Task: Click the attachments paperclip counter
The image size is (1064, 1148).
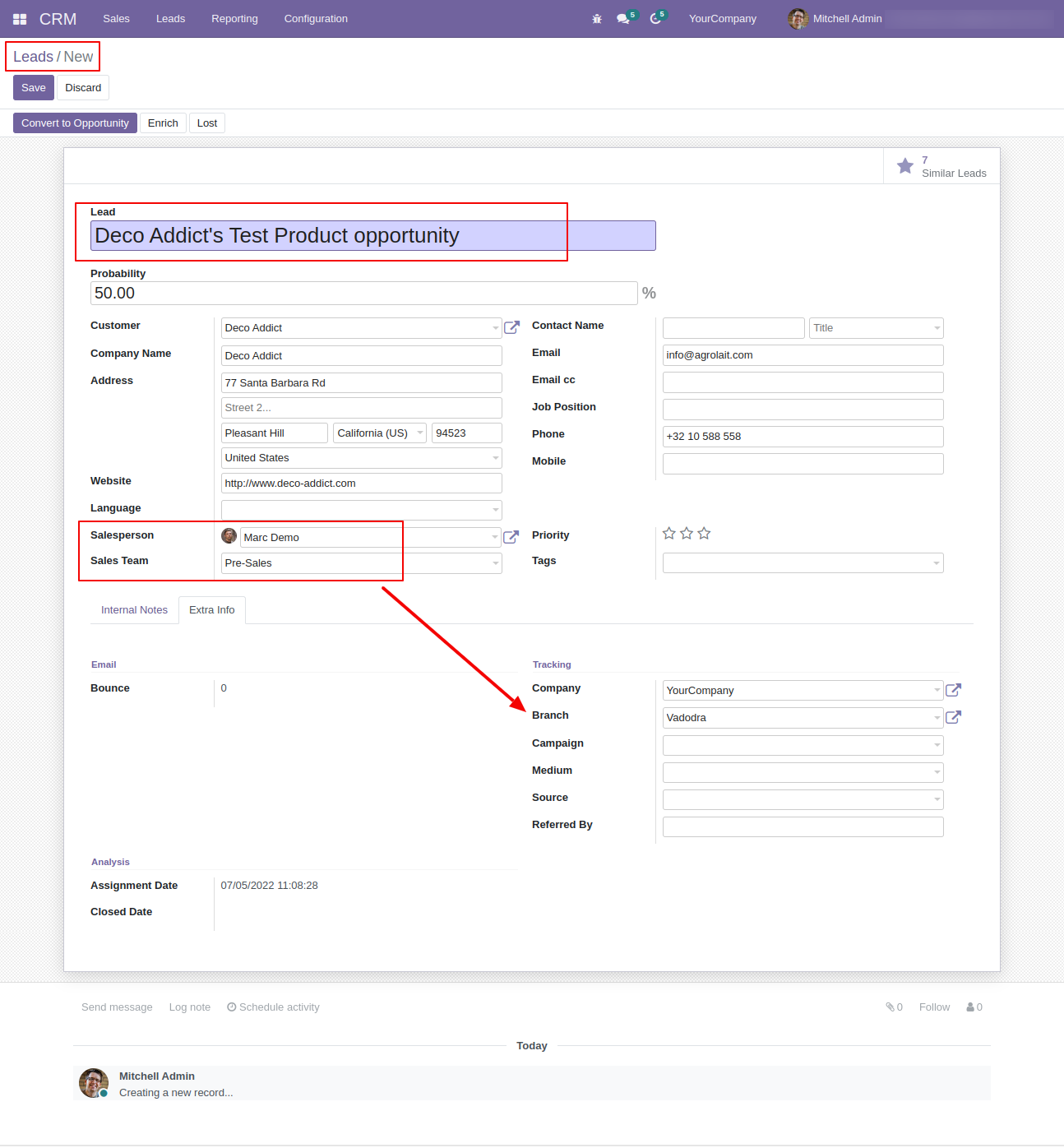Action: [x=894, y=1007]
